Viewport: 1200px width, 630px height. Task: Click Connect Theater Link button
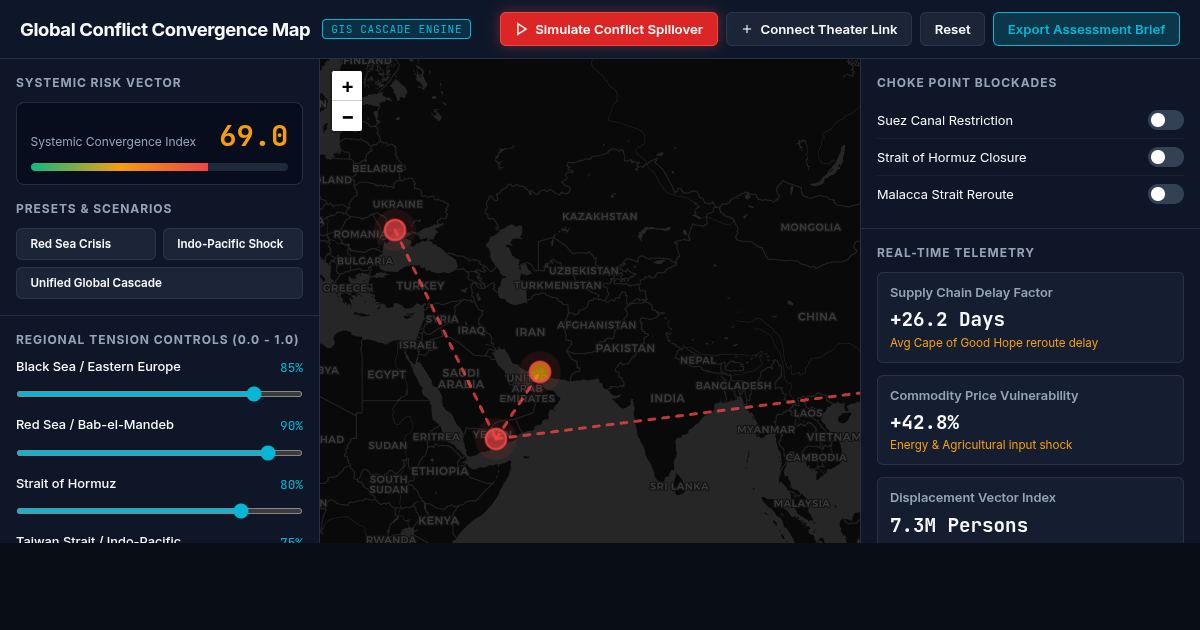(x=819, y=29)
